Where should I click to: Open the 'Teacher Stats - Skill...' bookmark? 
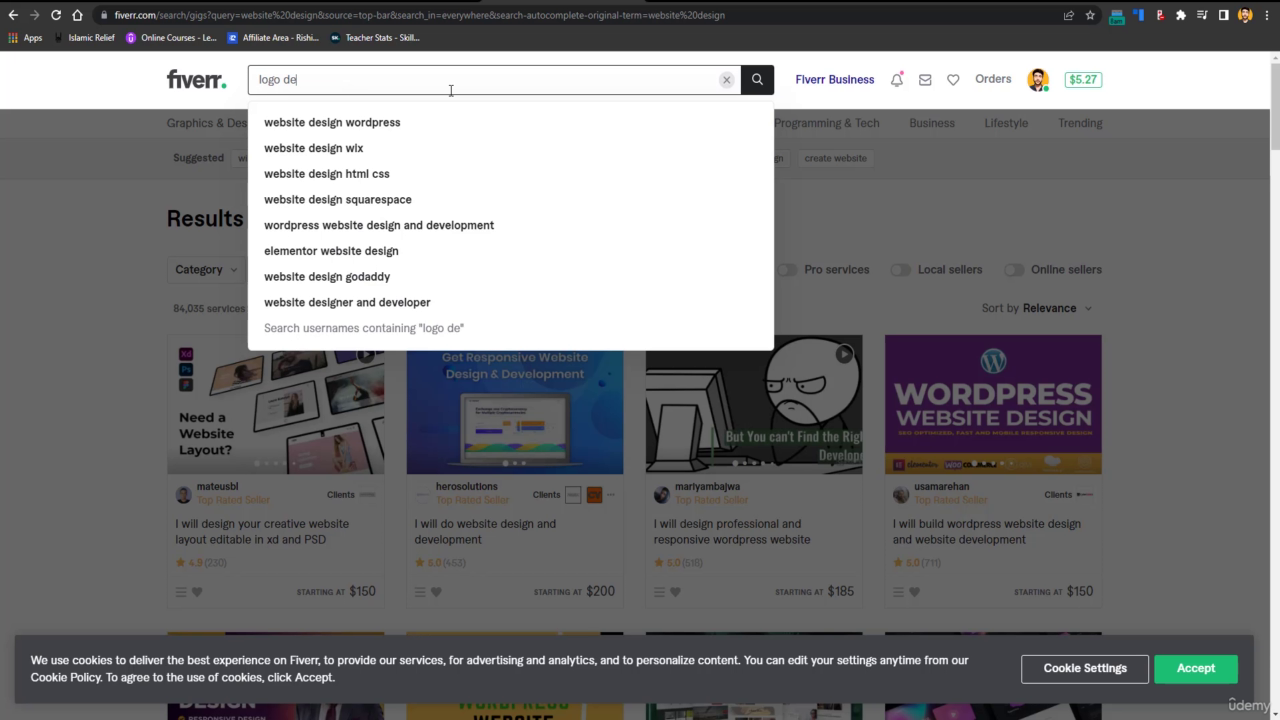375,38
